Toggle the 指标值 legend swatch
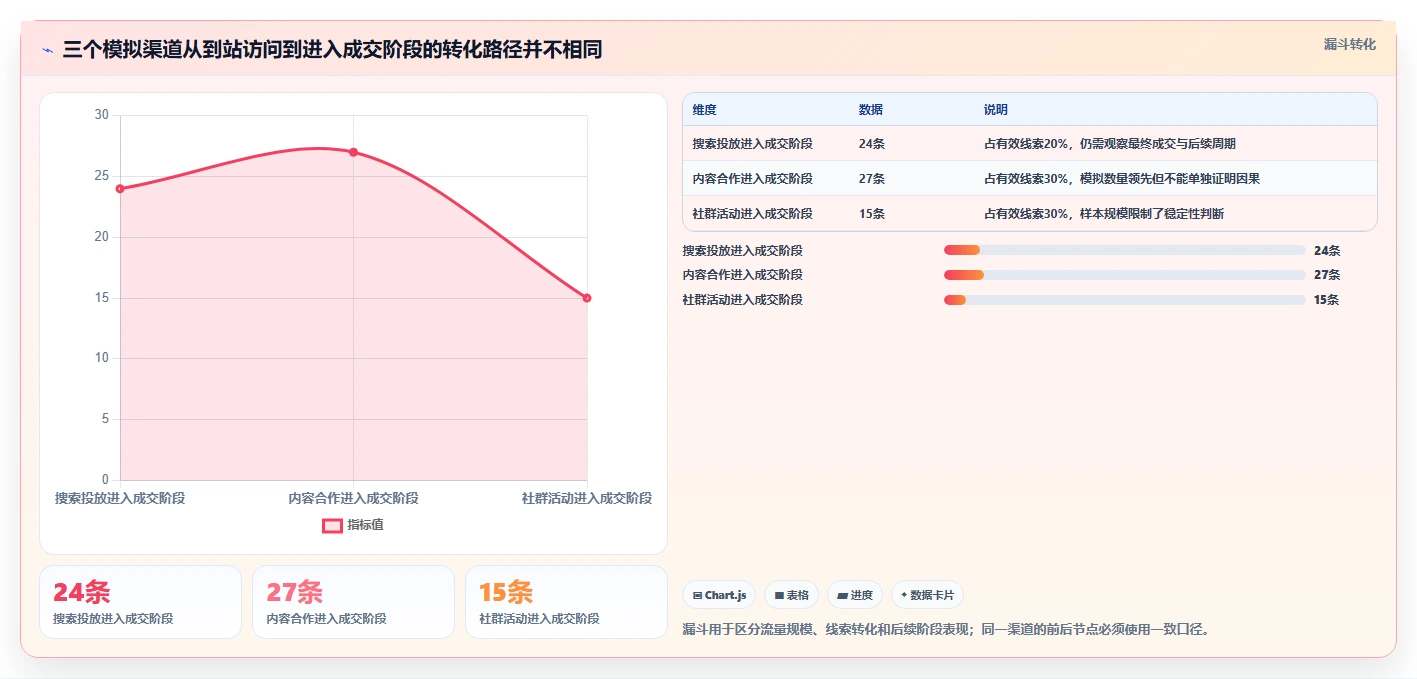 click(332, 525)
